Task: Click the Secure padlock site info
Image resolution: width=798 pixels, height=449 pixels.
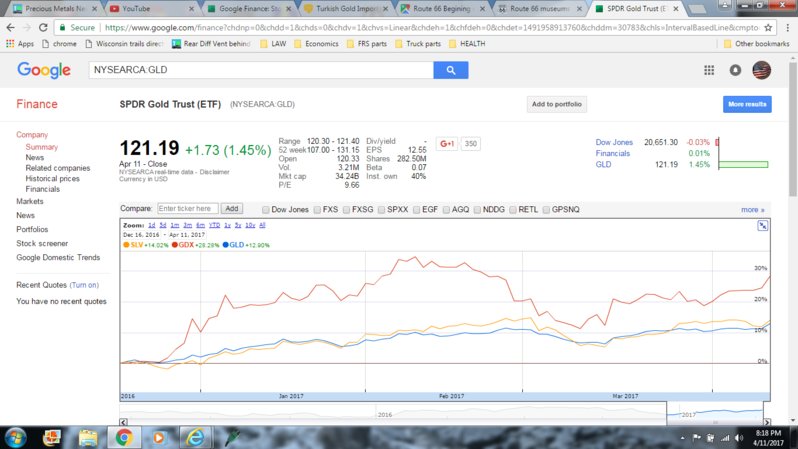Action: pos(76,27)
